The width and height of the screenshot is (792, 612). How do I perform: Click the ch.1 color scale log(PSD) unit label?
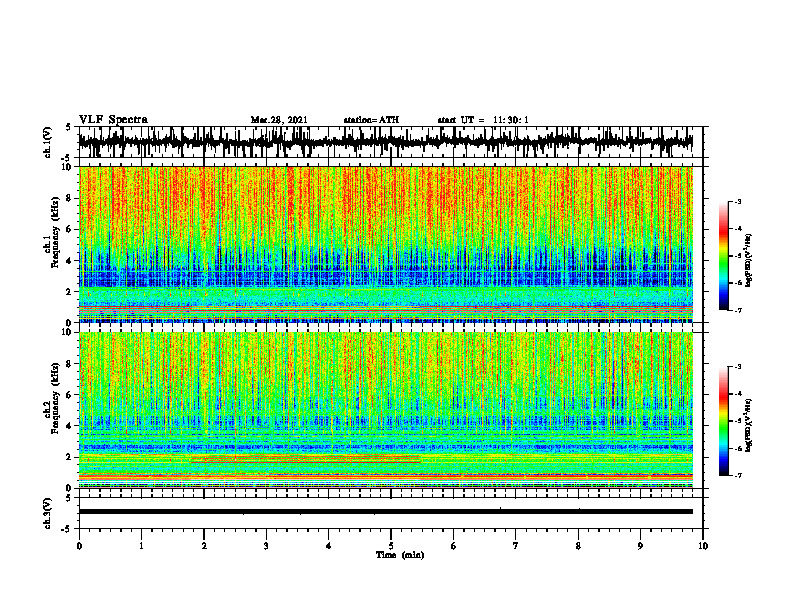748,260
